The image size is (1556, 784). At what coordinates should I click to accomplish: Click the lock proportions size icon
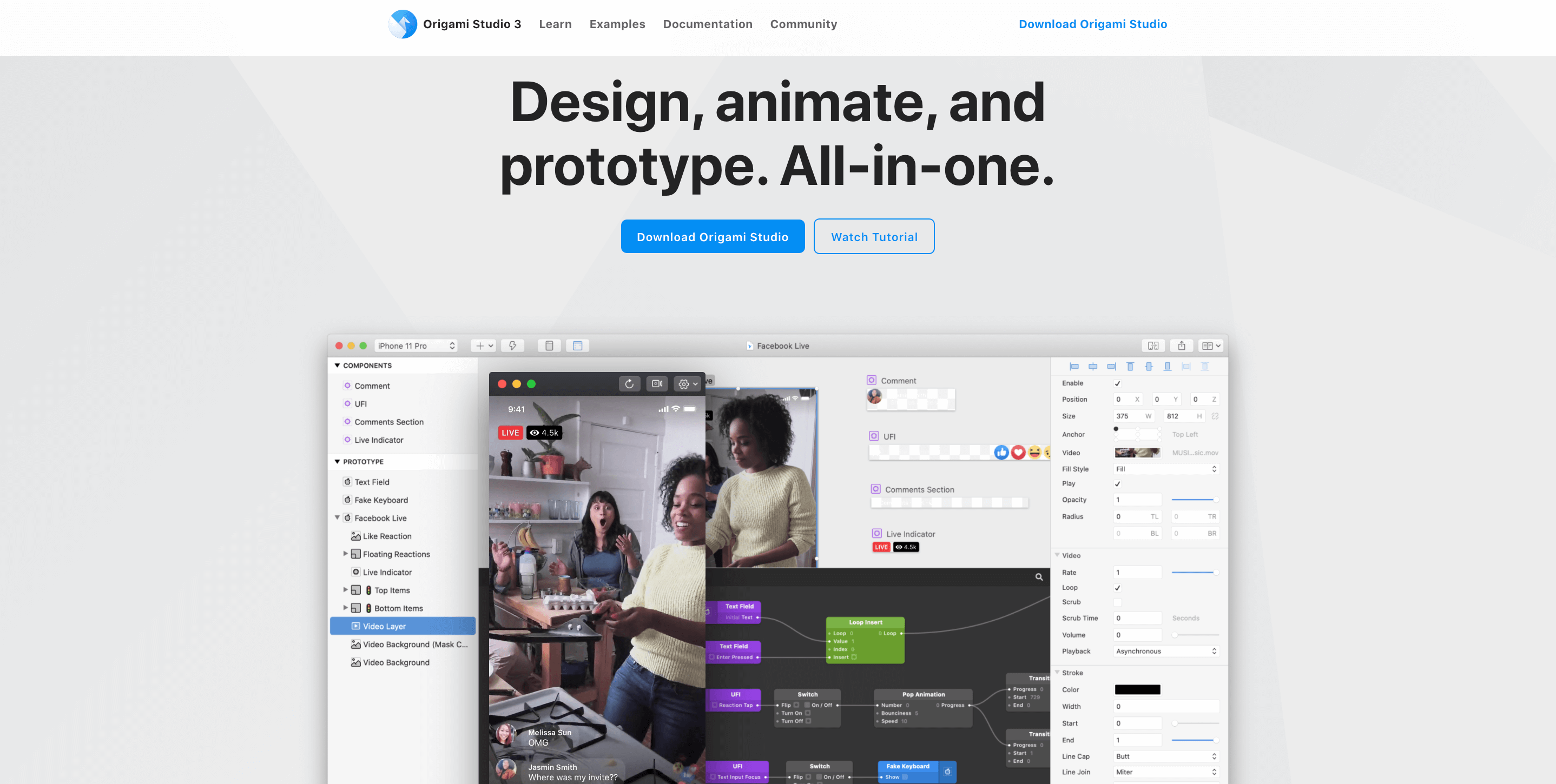pos(1215,416)
